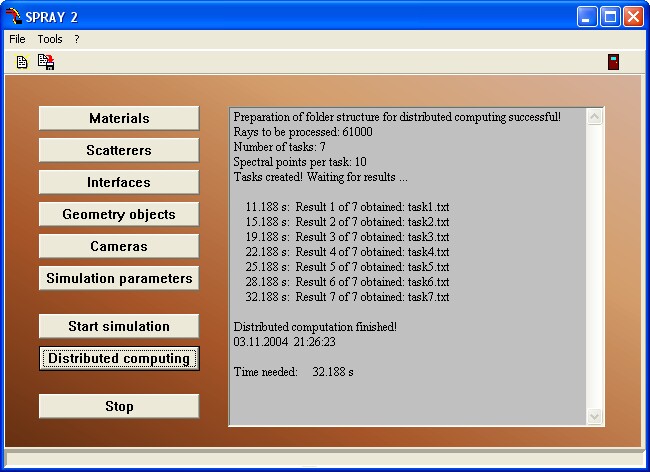650x472 pixels.
Task: Open the ? help menu
Action: pos(77,39)
